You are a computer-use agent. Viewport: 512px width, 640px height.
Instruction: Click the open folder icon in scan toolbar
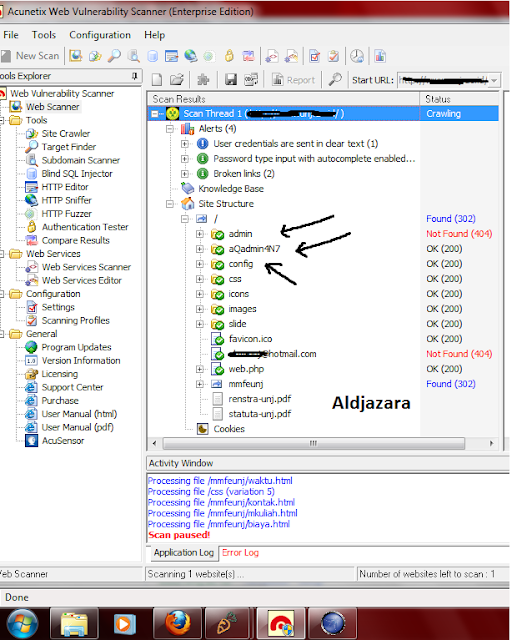(177, 80)
